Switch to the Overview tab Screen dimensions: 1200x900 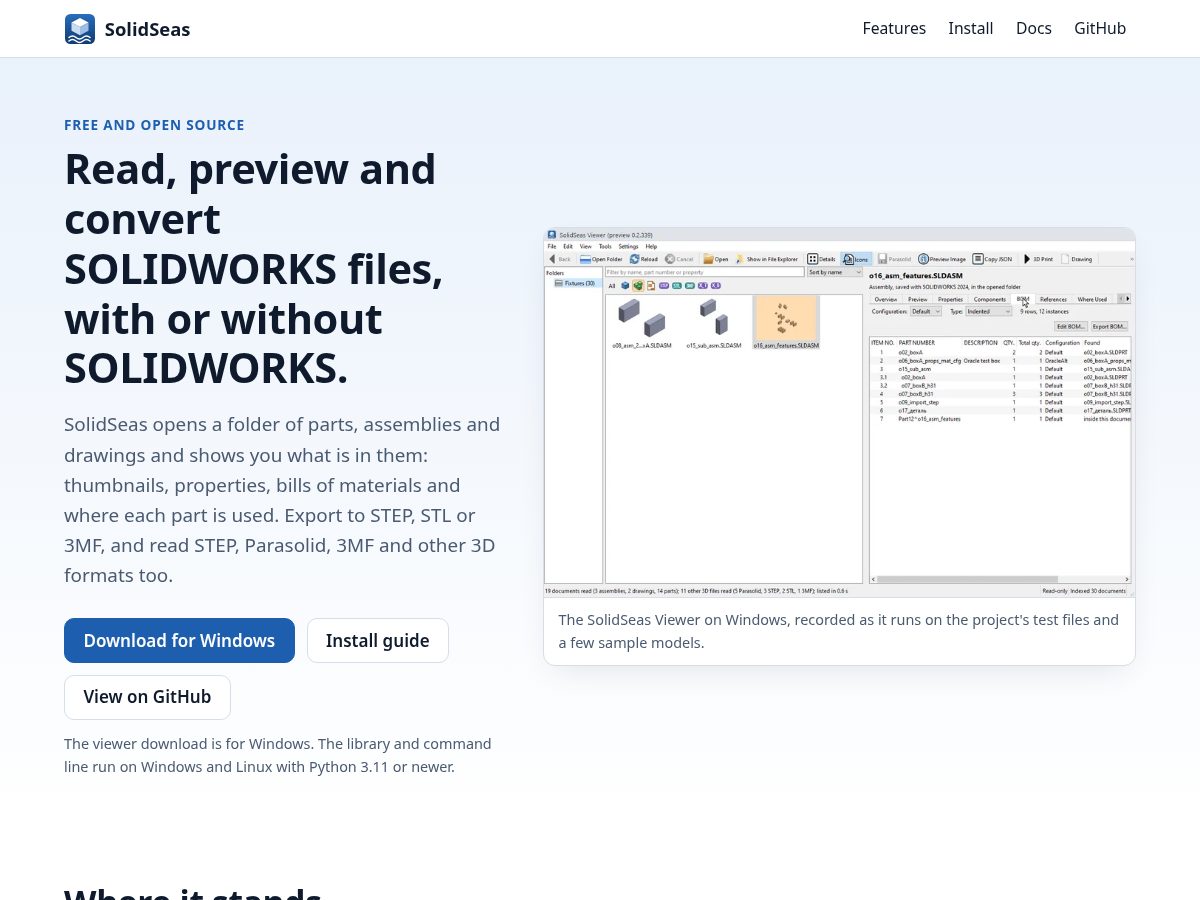pos(886,299)
